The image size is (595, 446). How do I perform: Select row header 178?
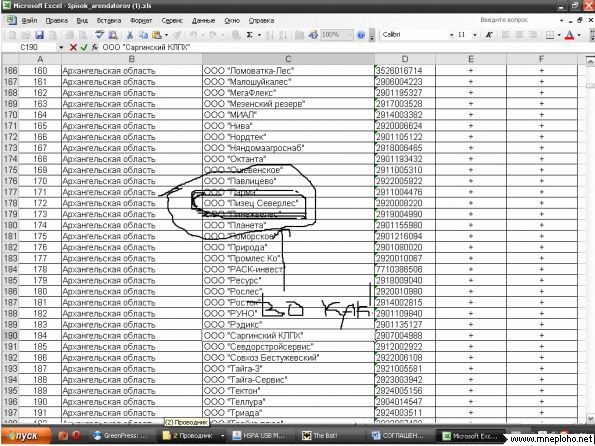10,203
